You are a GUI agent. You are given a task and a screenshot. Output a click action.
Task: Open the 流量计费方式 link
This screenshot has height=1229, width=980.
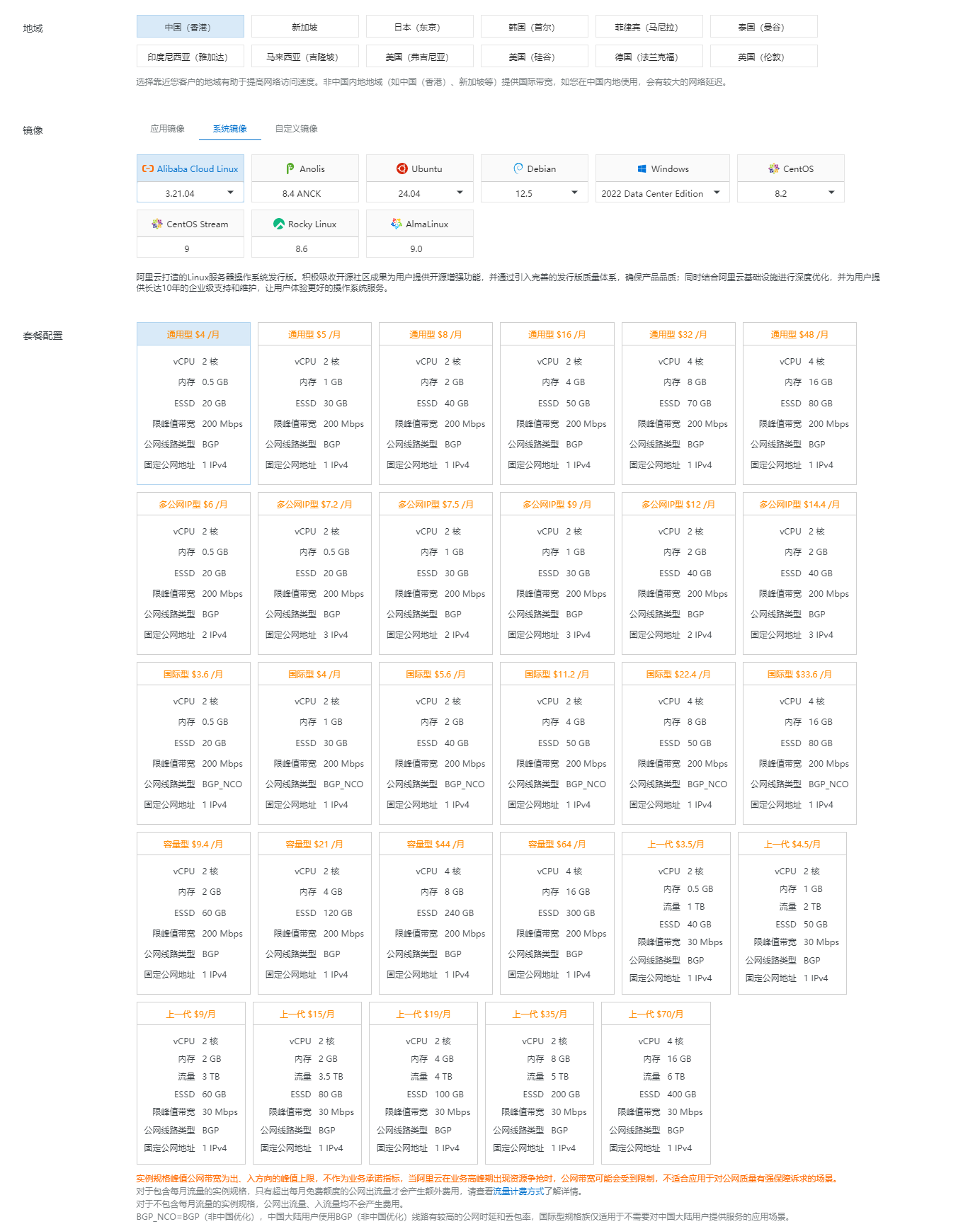pyautogui.click(x=518, y=1191)
